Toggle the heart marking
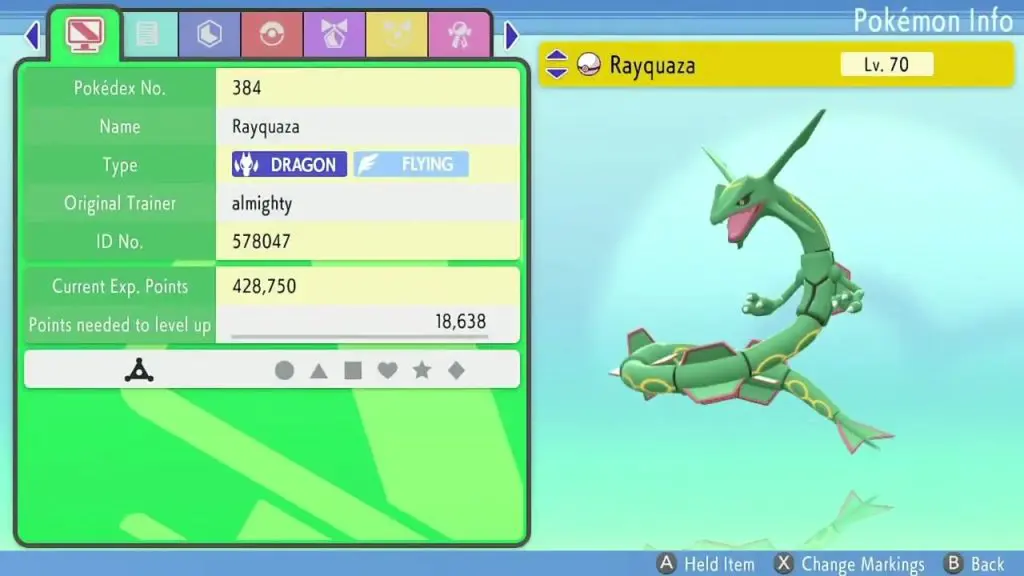 click(x=387, y=371)
